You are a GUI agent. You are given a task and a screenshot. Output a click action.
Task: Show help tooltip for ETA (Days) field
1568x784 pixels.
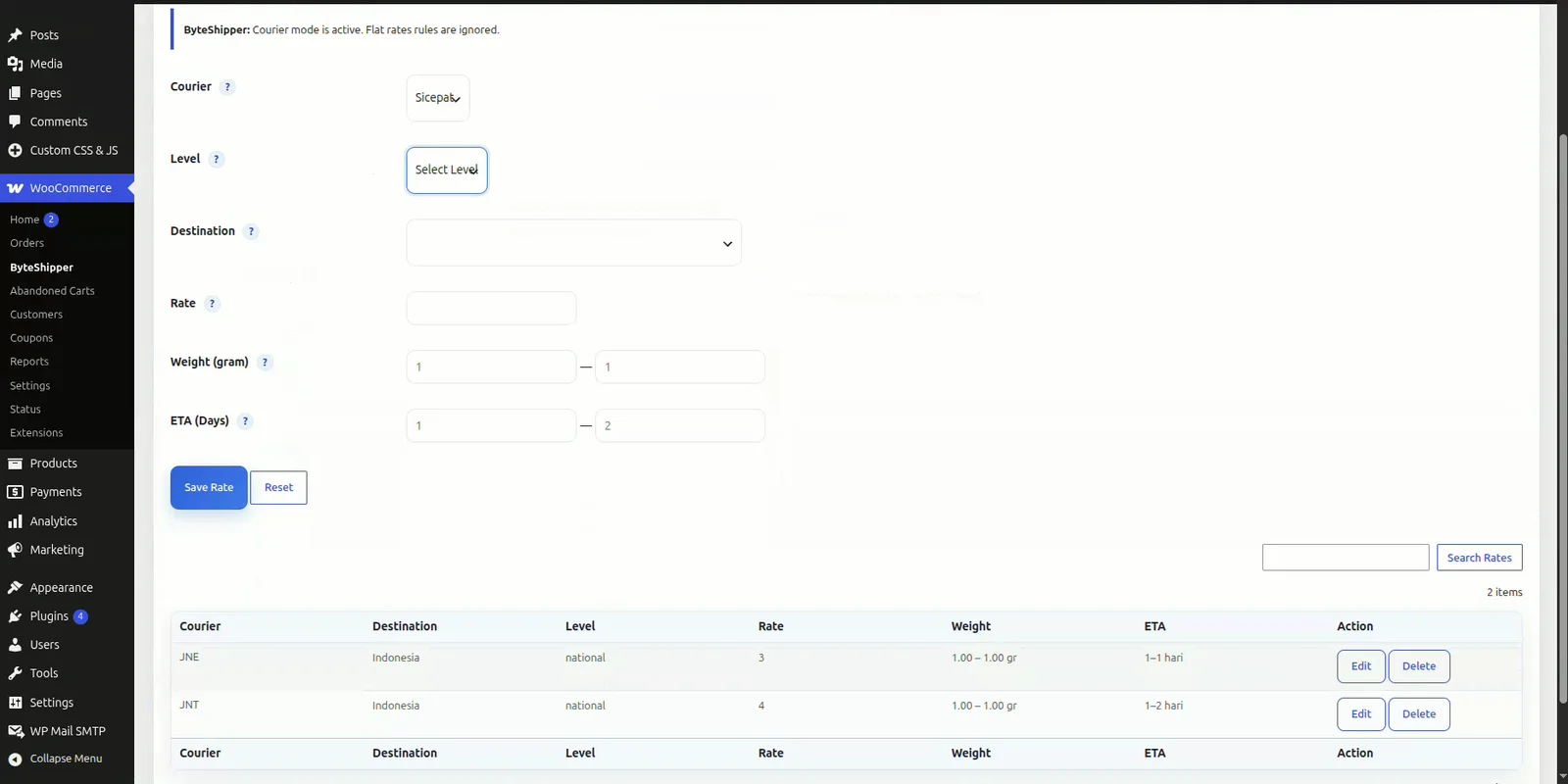click(x=245, y=421)
